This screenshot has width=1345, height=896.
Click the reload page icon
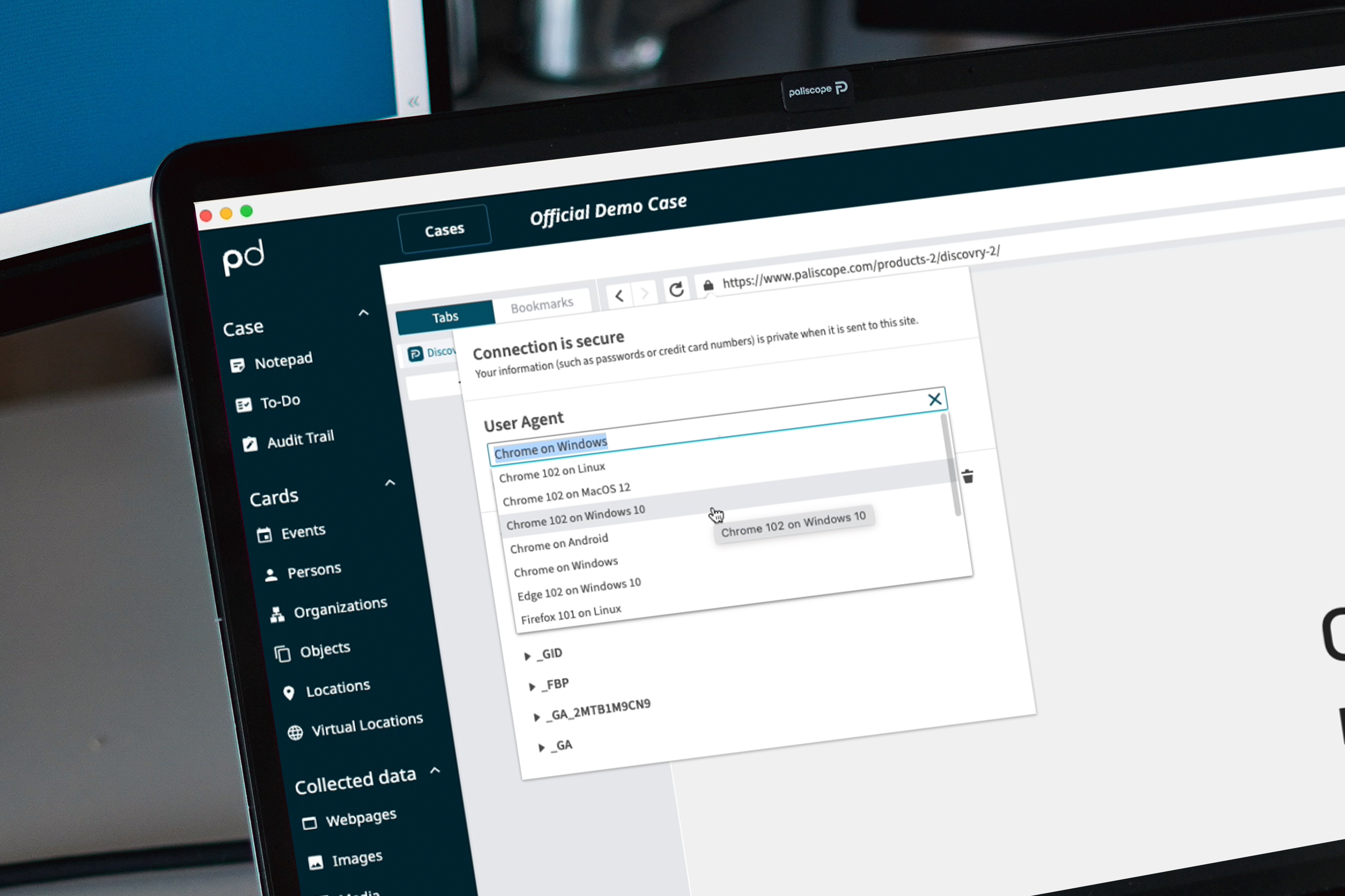click(676, 290)
